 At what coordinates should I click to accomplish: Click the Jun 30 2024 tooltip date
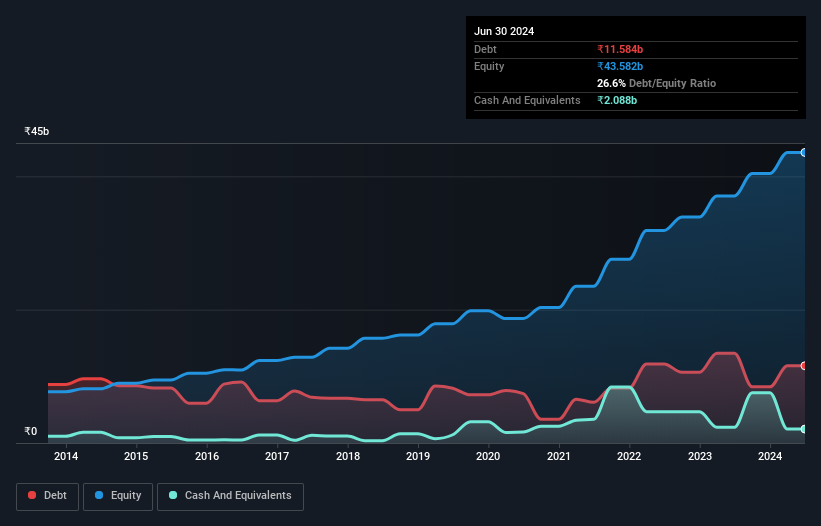pyautogui.click(x=504, y=31)
